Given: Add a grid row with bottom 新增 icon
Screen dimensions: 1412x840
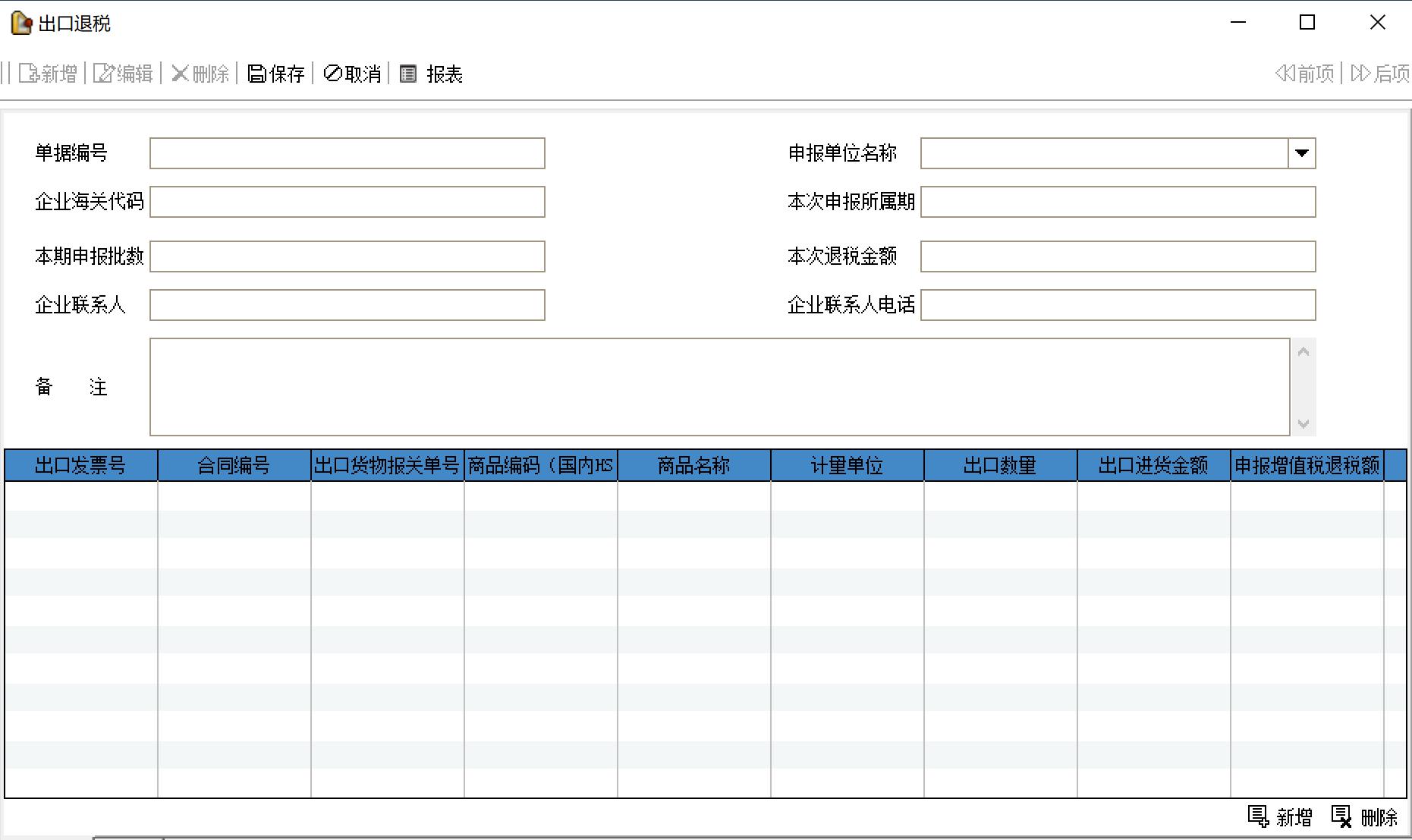Looking at the screenshot, I should (1258, 816).
